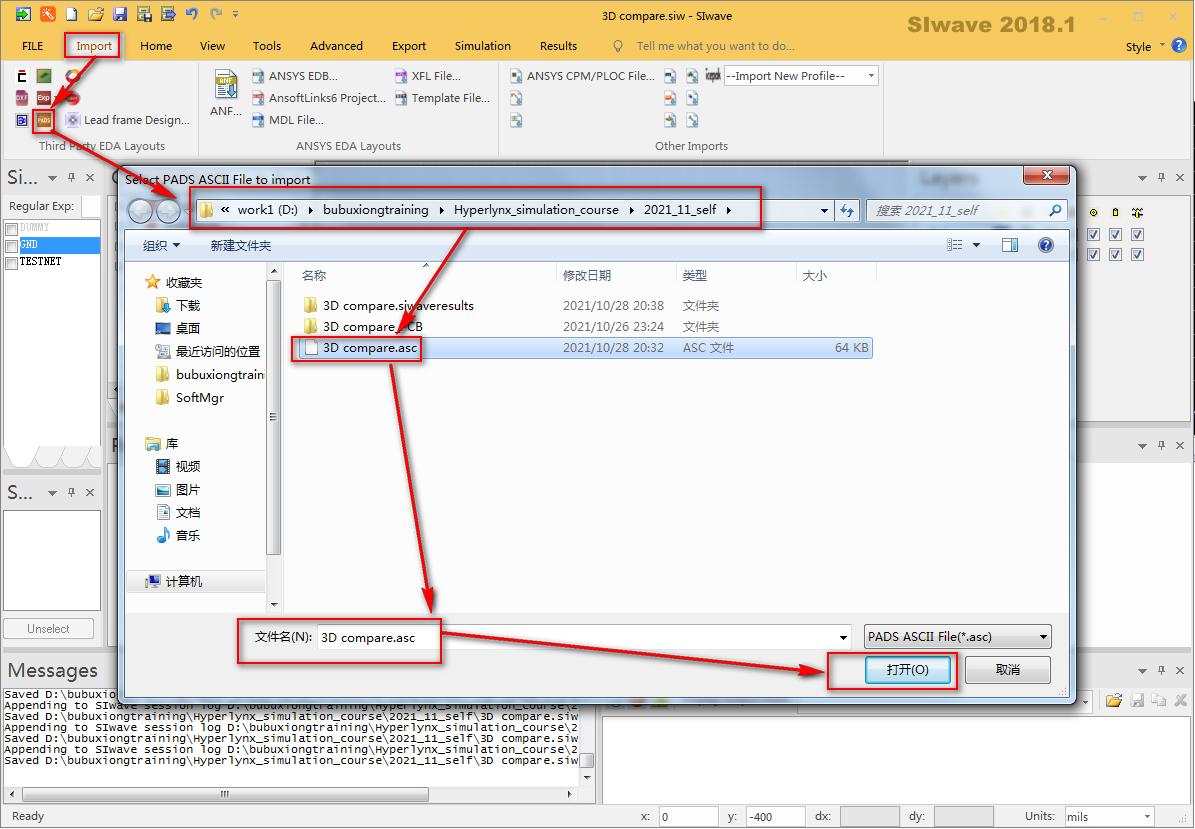Image resolution: width=1195 pixels, height=829 pixels.
Task: Check the DUMMY net checkbox
Action: point(11,229)
